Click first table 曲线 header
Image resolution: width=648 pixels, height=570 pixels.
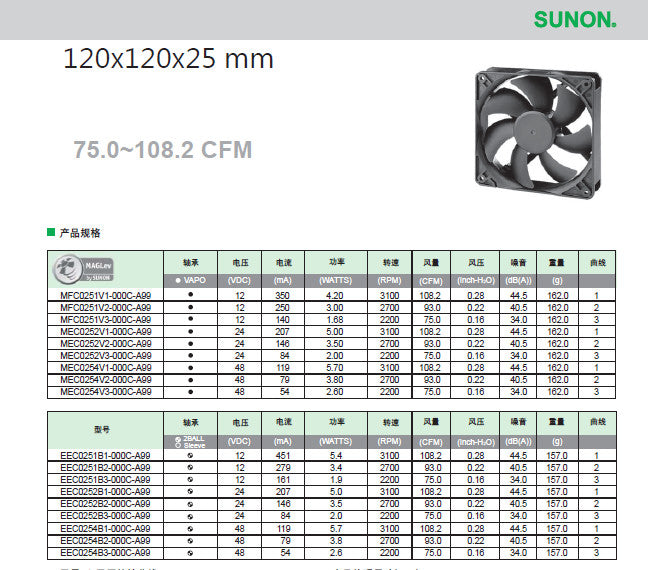pyautogui.click(x=598, y=269)
